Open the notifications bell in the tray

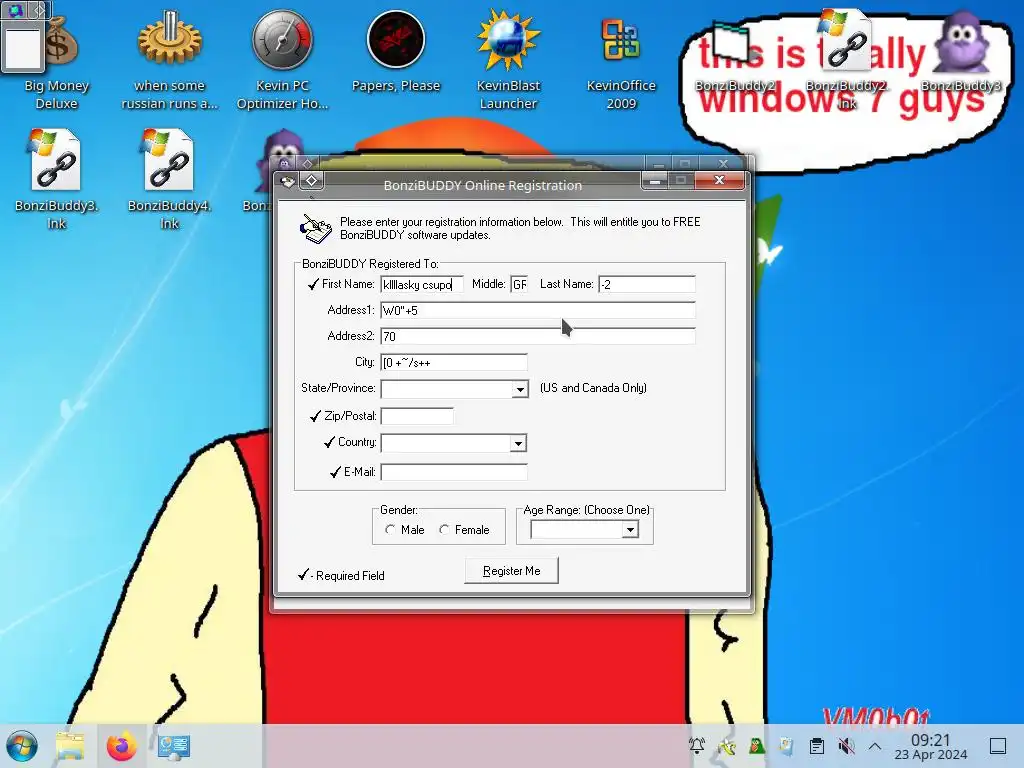point(697,746)
